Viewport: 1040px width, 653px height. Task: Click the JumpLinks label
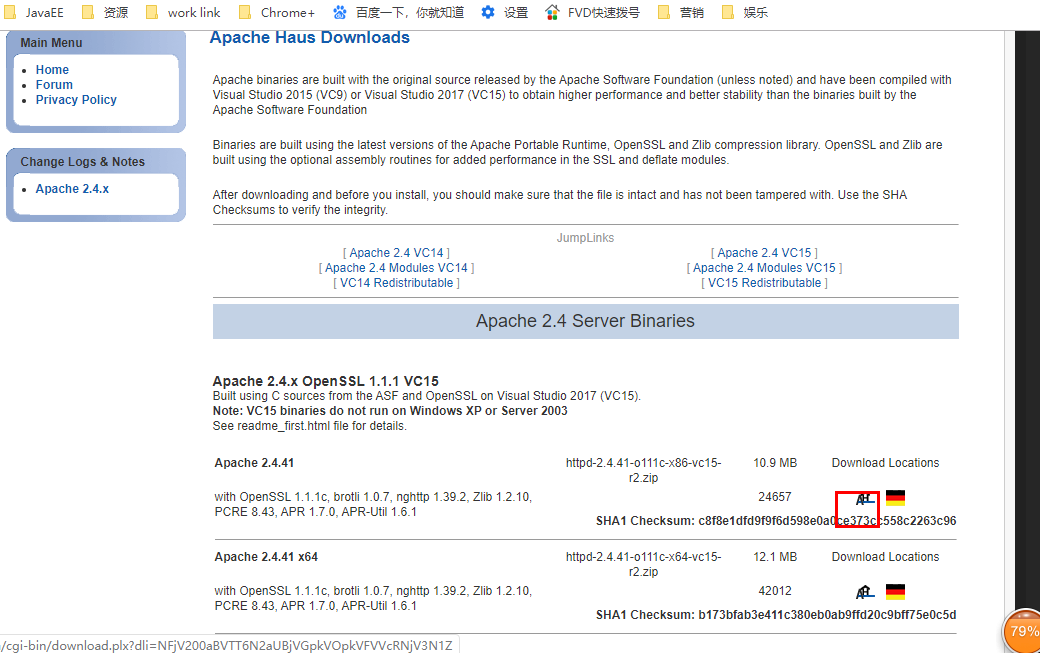coord(585,238)
